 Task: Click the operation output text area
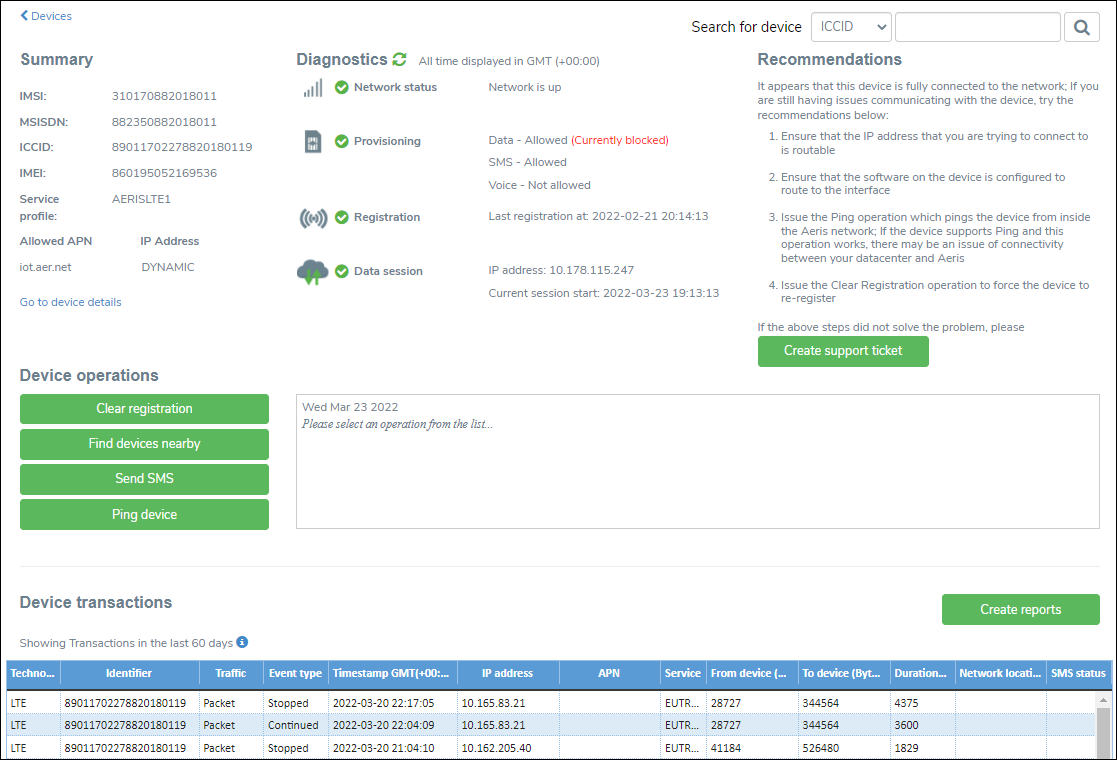point(697,462)
